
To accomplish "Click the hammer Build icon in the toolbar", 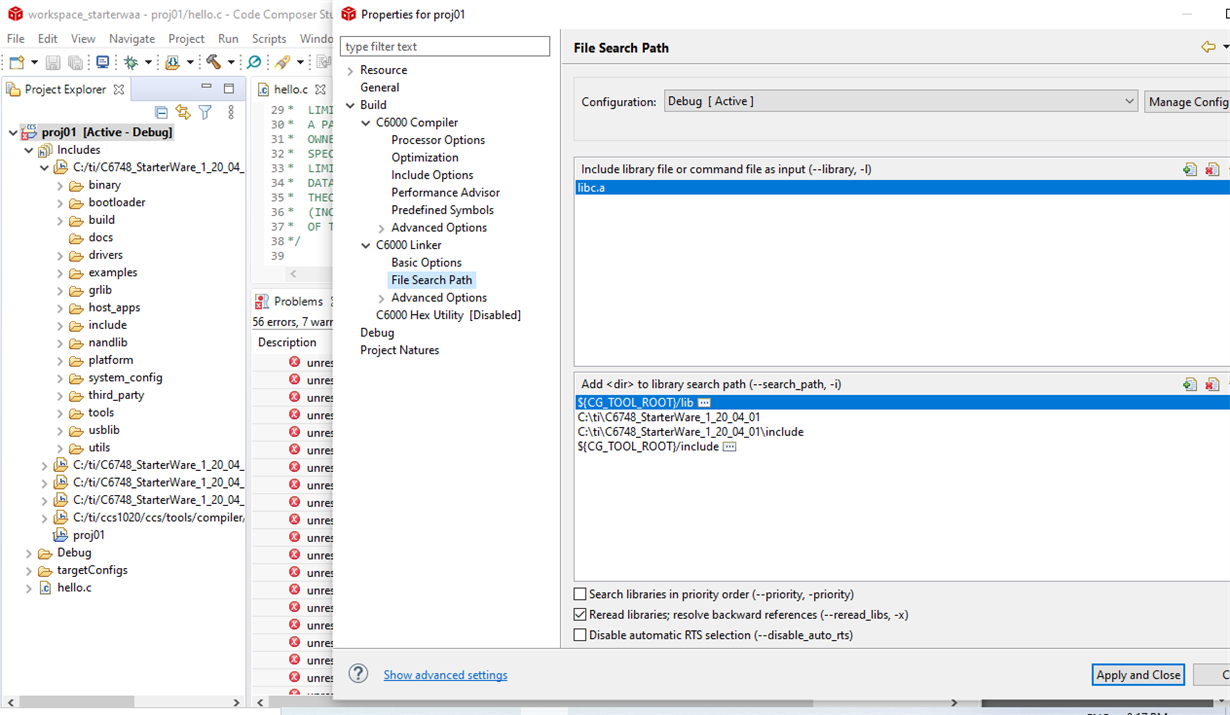I will [213, 62].
